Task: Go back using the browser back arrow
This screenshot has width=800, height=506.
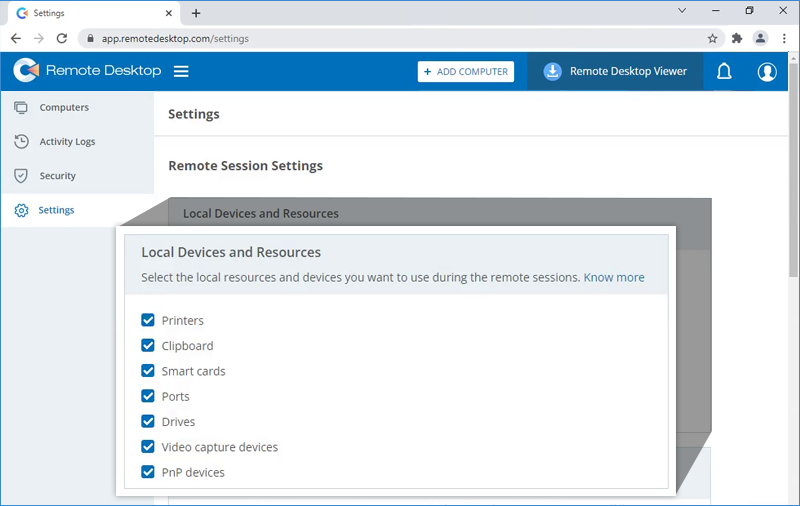Action: coord(16,38)
